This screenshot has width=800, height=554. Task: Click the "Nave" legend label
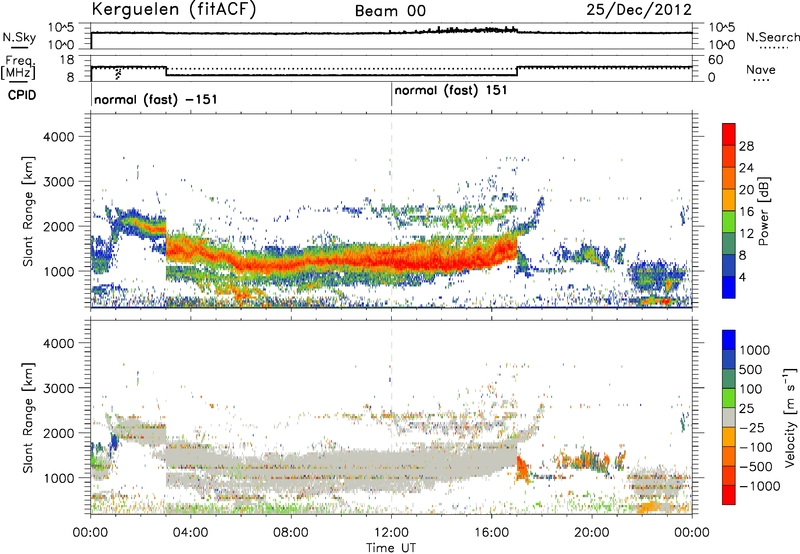[x=761, y=70]
